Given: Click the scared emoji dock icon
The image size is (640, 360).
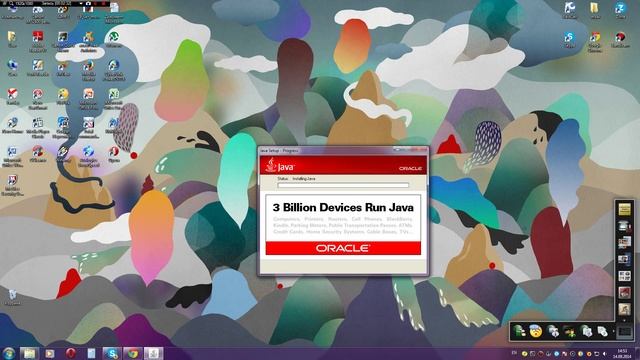Looking at the screenshot, I should coord(536,331).
